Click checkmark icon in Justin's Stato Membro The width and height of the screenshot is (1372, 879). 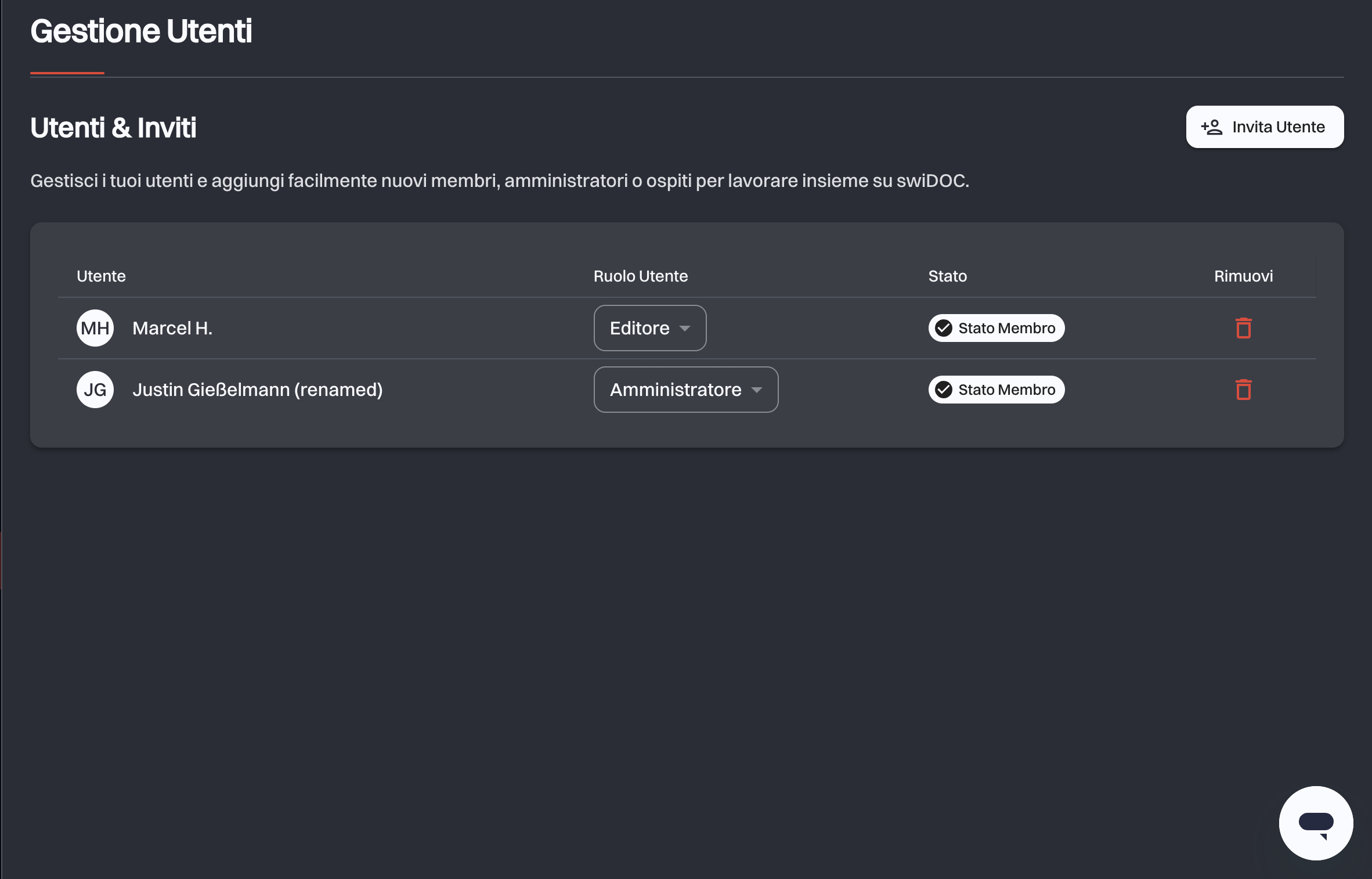point(944,390)
